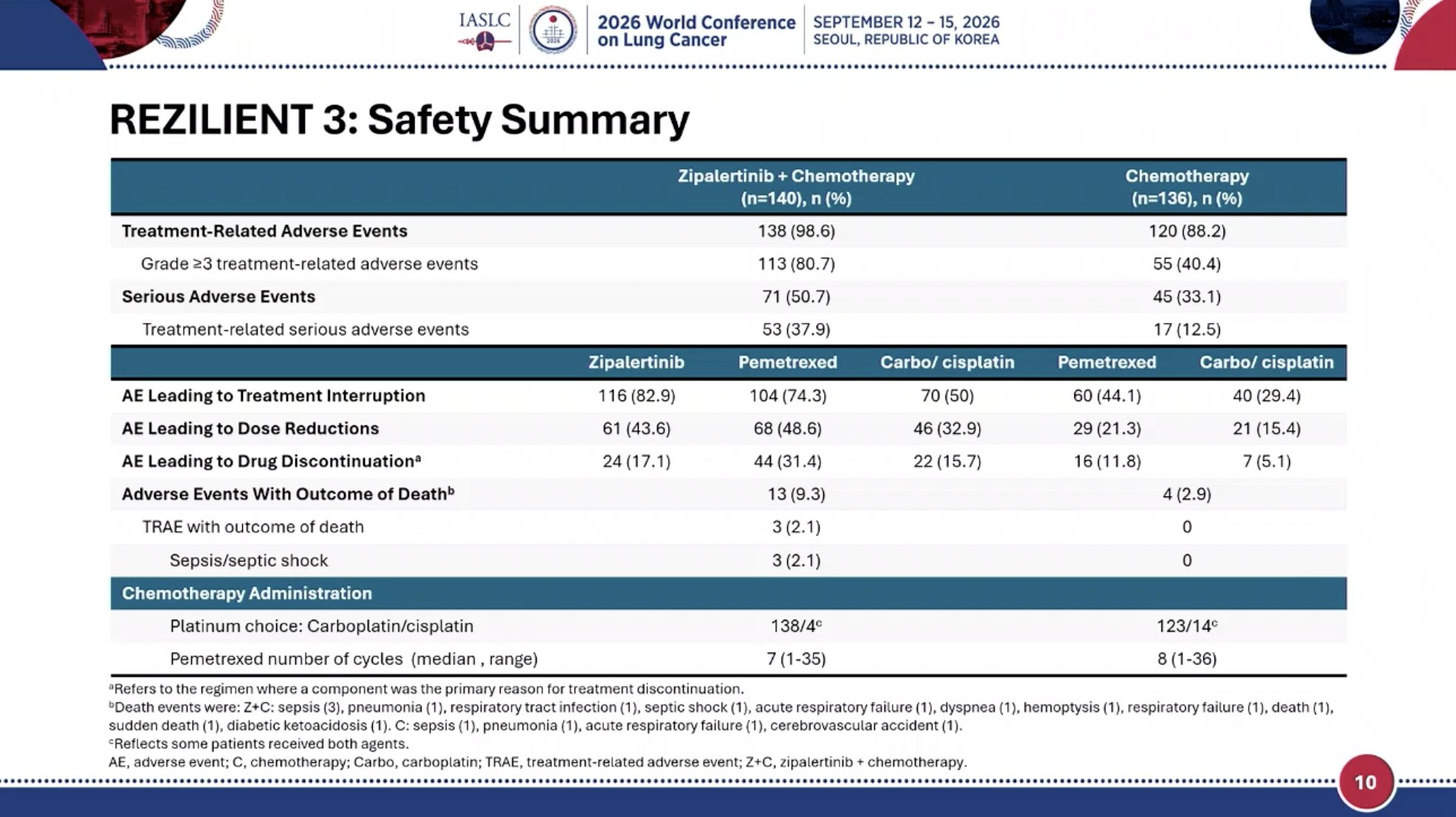Click the value "120 (88.2)"

(1187, 231)
